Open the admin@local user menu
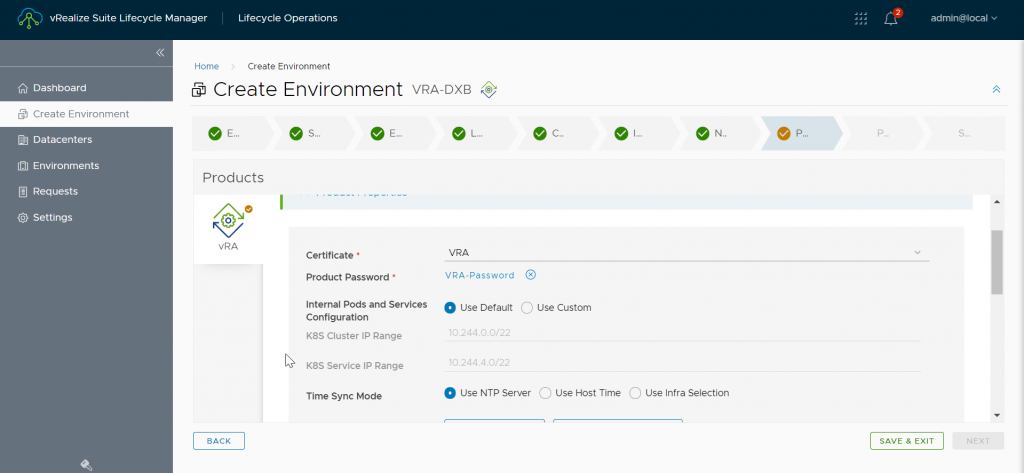The image size is (1024, 473). (x=964, y=18)
